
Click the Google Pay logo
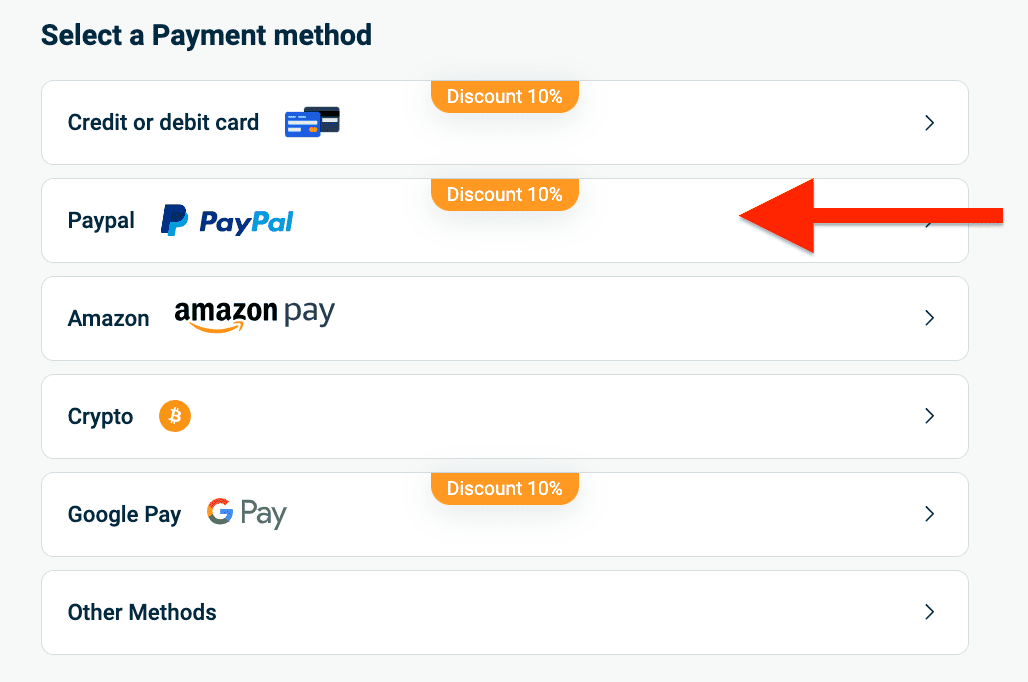(x=247, y=514)
